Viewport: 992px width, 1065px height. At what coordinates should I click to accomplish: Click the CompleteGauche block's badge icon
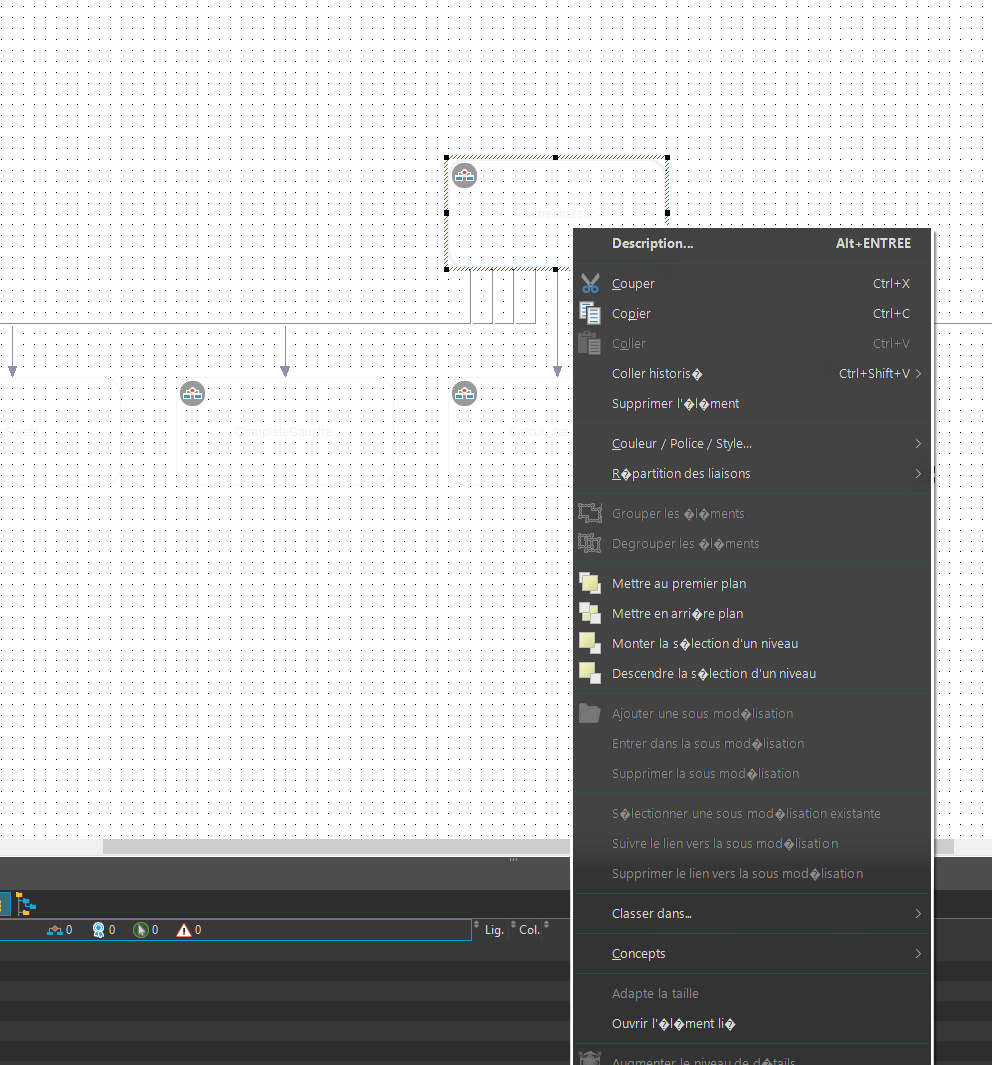coord(193,394)
